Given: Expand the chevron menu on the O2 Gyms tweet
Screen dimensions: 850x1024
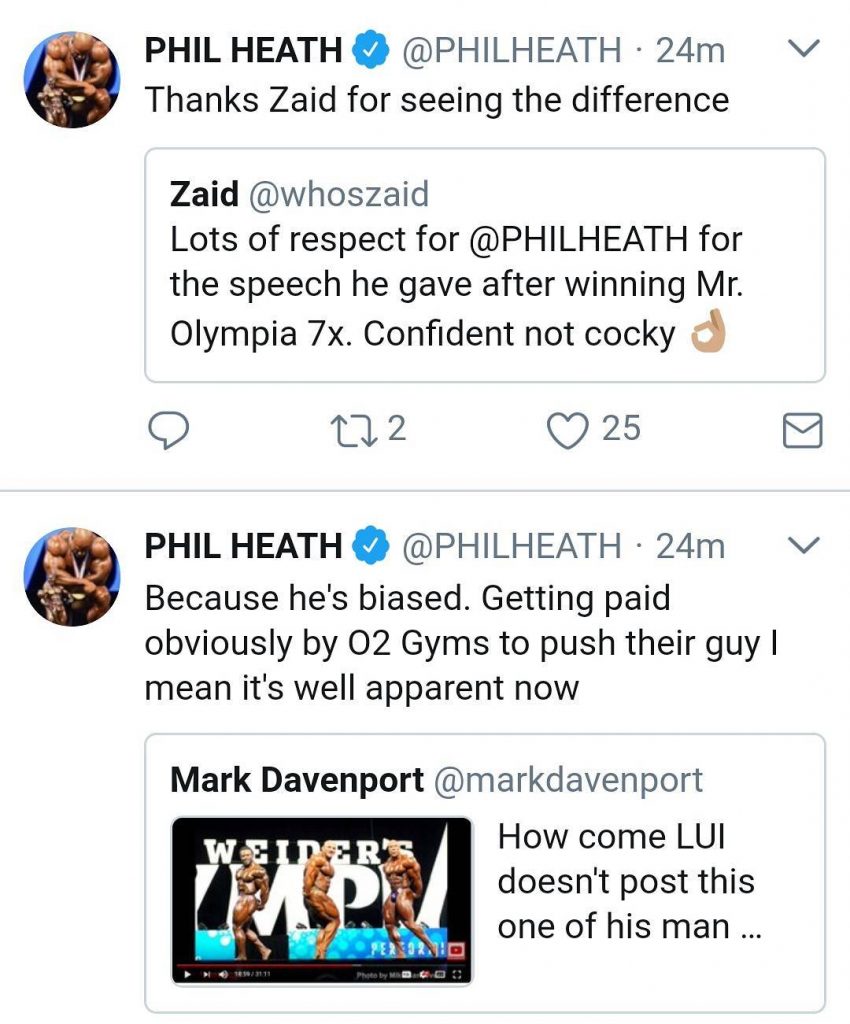Looking at the screenshot, I should (805, 545).
